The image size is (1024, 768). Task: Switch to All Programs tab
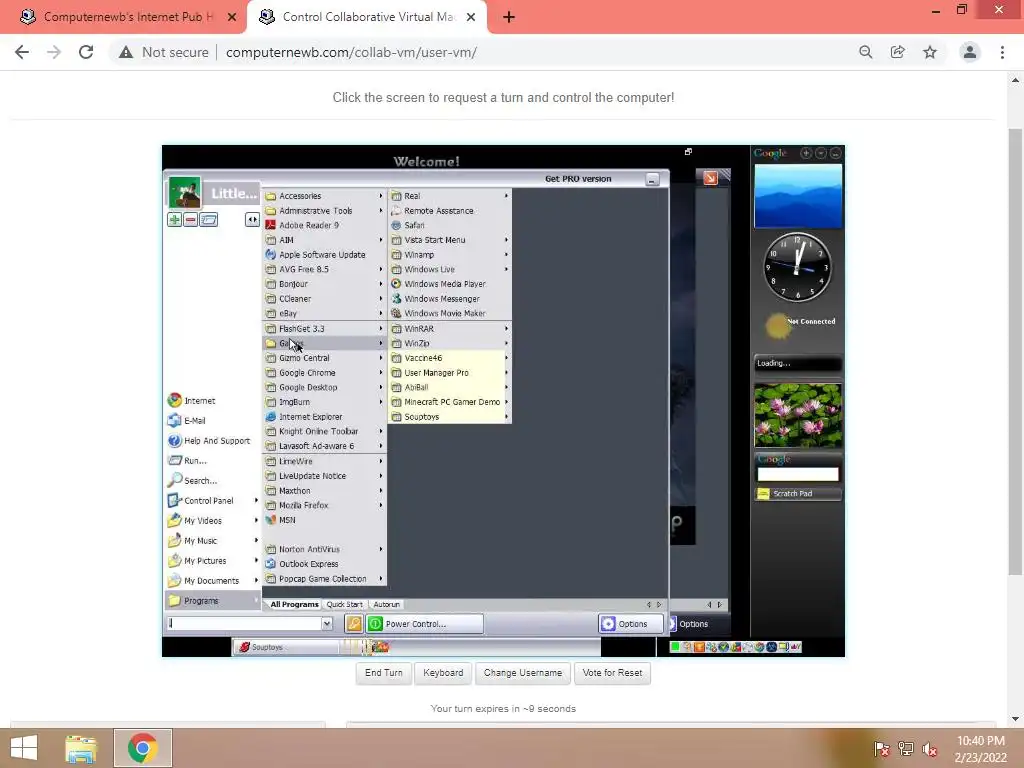[294, 605]
